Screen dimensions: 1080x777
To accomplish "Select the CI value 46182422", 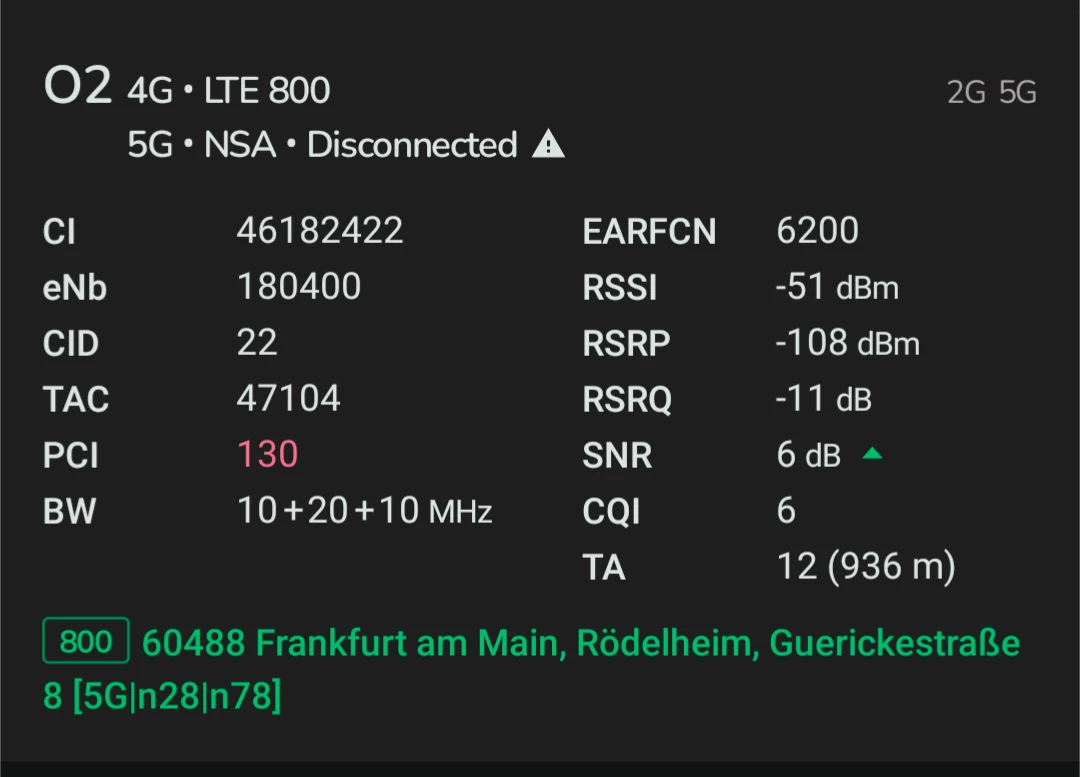I will pyautogui.click(x=320, y=231).
